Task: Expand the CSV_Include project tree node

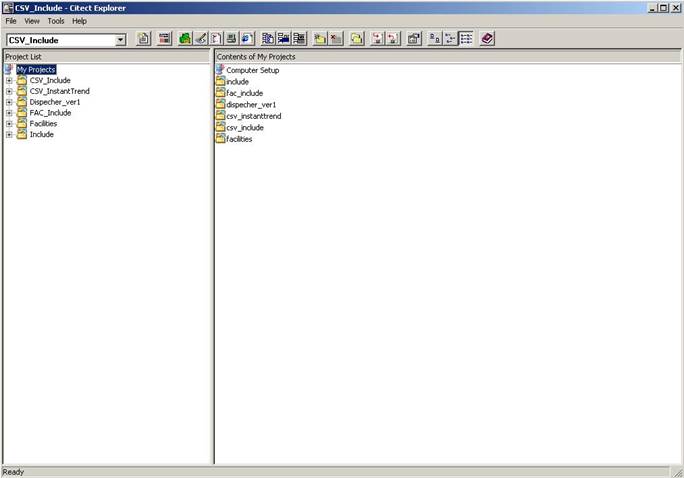Action: click(x=9, y=80)
